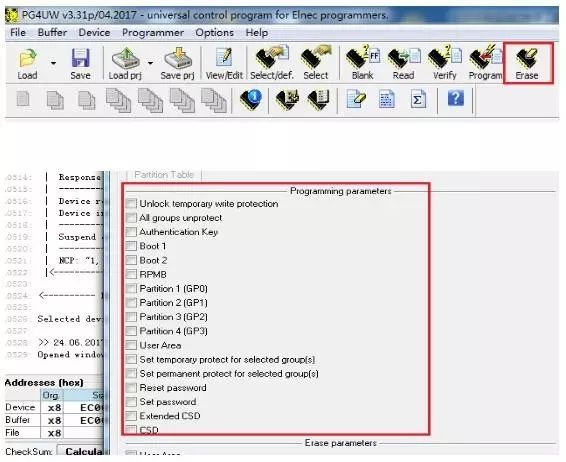Tick the RPMB checkbox
Viewport: 566px width, 462px height.
[x=132, y=274]
